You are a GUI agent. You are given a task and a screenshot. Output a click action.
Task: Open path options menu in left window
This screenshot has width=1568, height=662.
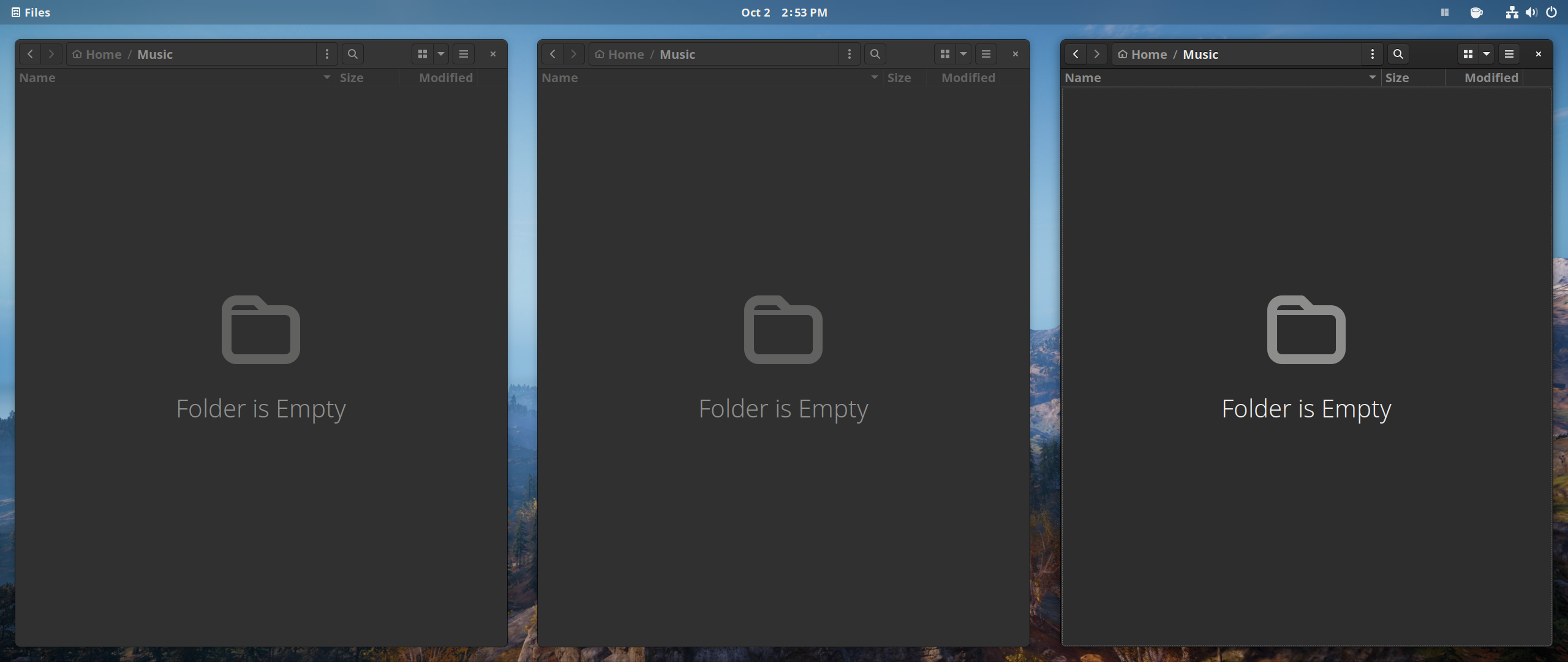[x=327, y=54]
